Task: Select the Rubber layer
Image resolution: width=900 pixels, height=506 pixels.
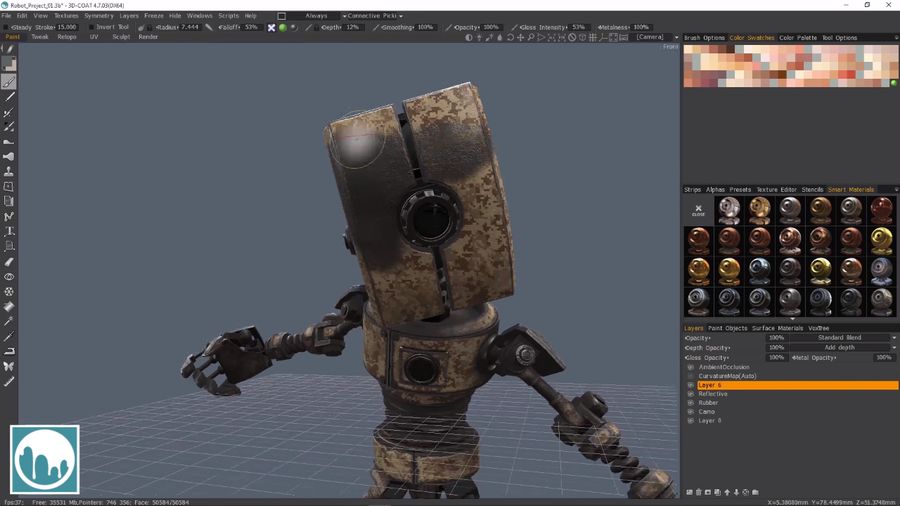Action: (x=708, y=403)
